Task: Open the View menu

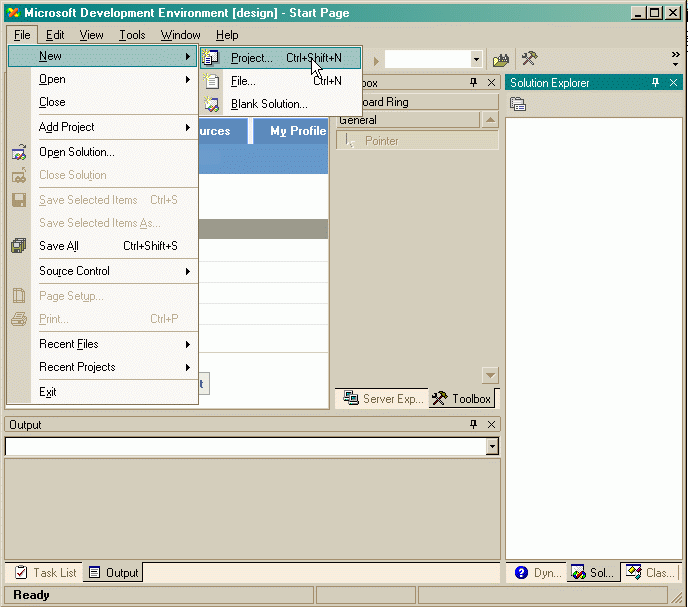Action: (x=91, y=35)
